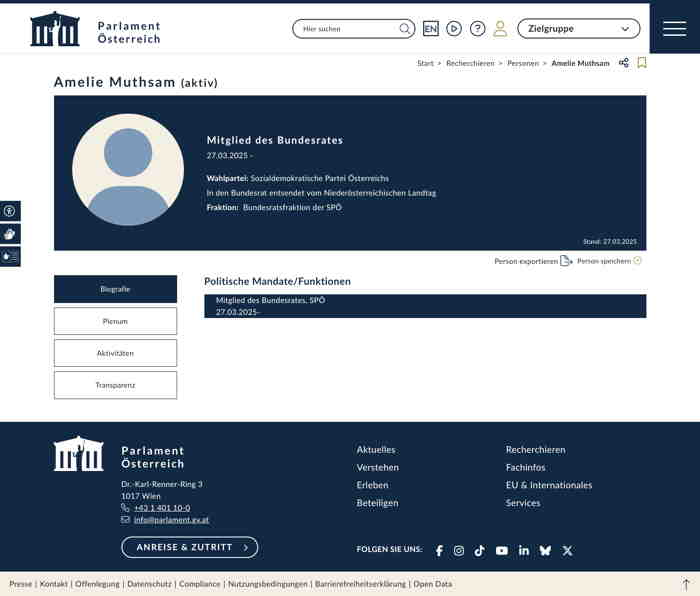Click 'Sozialdemokratische Partei Österreichs' text
700x596 pixels.
coord(320,179)
